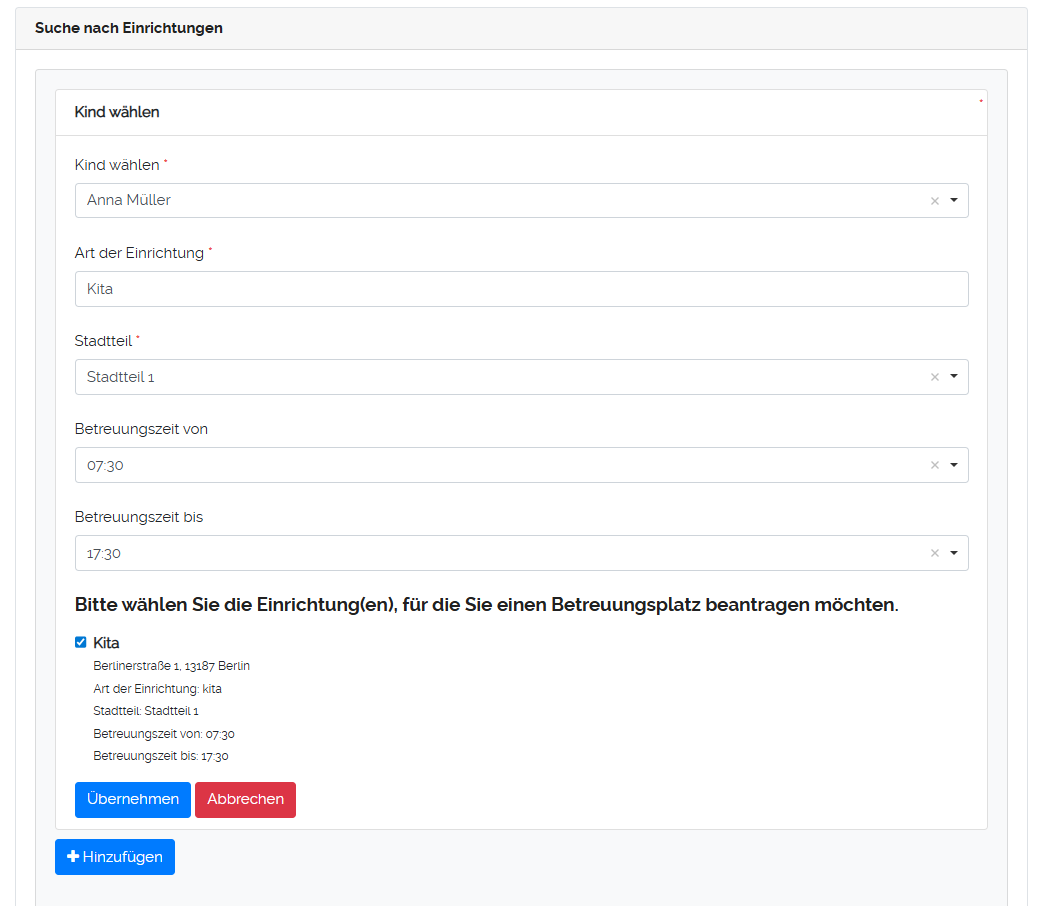Click the 07:30 value in Betreuungszeit von
This screenshot has width=1041, height=906.
pos(105,465)
